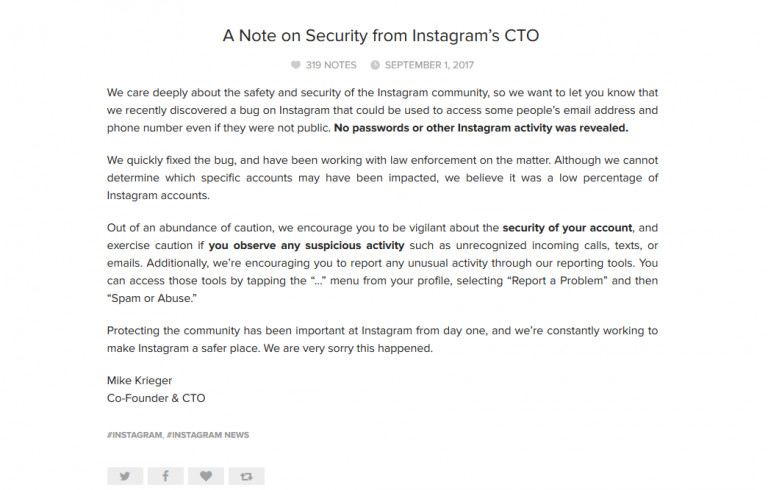768x490 pixels.
Task: Click the "Protecting the community" closing paragraph
Action: (x=382, y=340)
